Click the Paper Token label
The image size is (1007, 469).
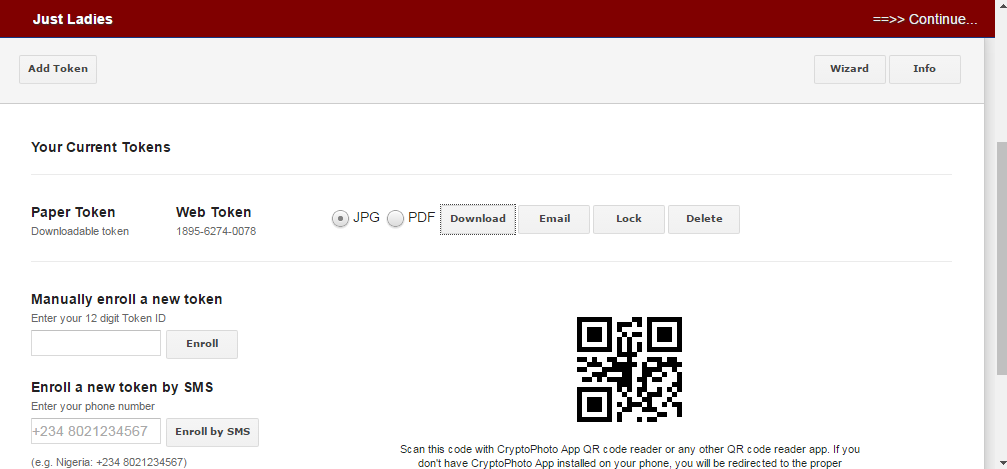pos(73,213)
